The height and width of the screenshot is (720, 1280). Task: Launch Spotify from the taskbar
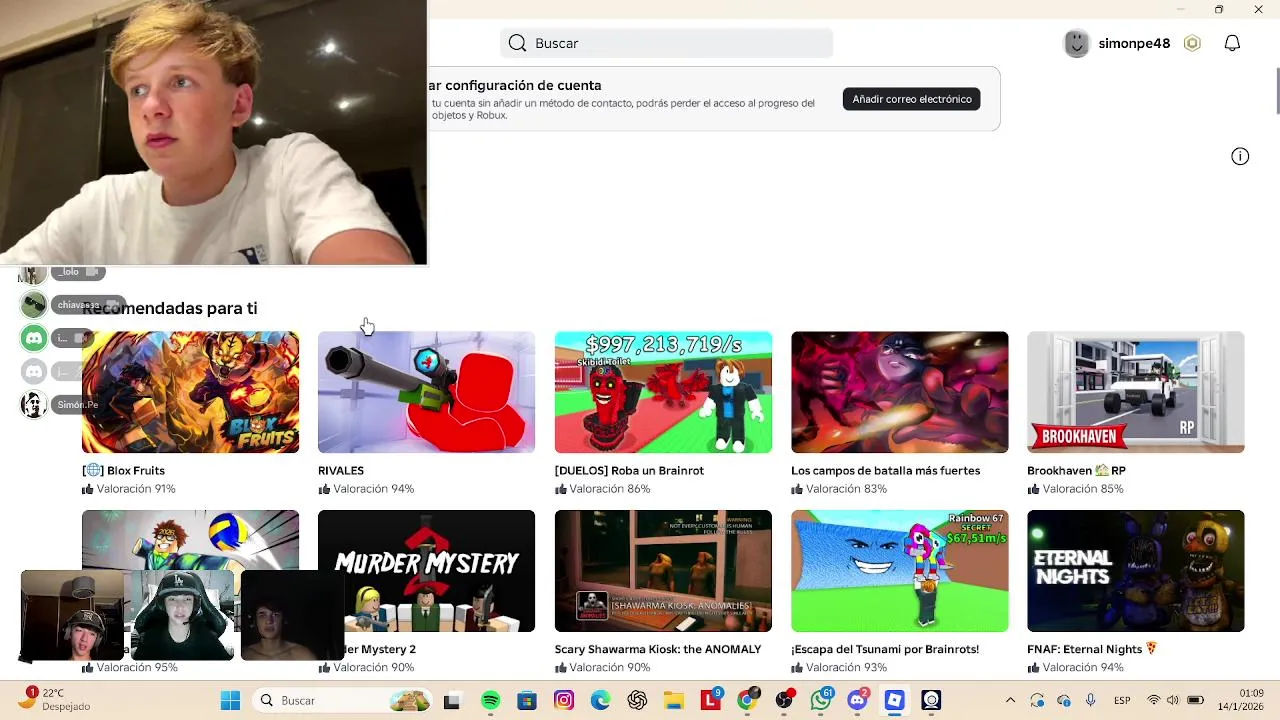(490, 700)
